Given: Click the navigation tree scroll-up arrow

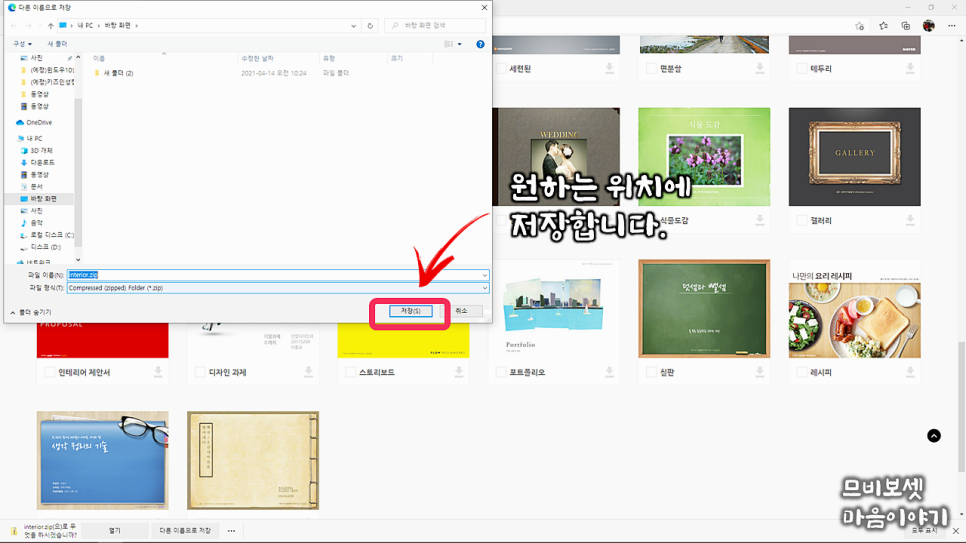Looking at the screenshot, I should point(78,57).
